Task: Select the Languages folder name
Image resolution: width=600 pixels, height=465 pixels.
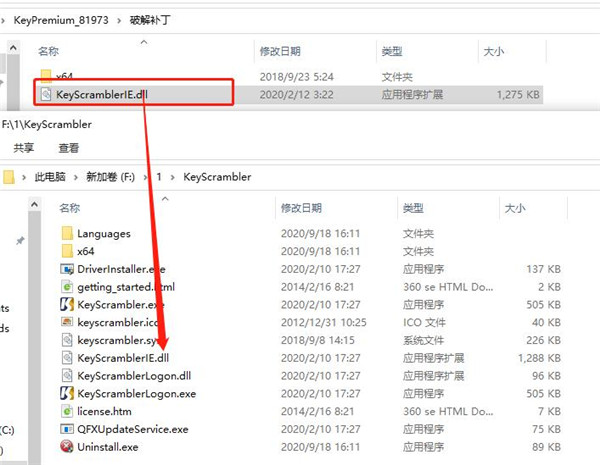Action: coord(104,233)
